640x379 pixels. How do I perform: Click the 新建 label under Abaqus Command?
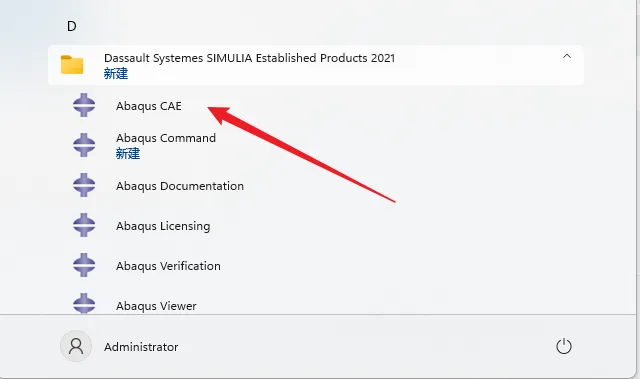(x=128, y=154)
